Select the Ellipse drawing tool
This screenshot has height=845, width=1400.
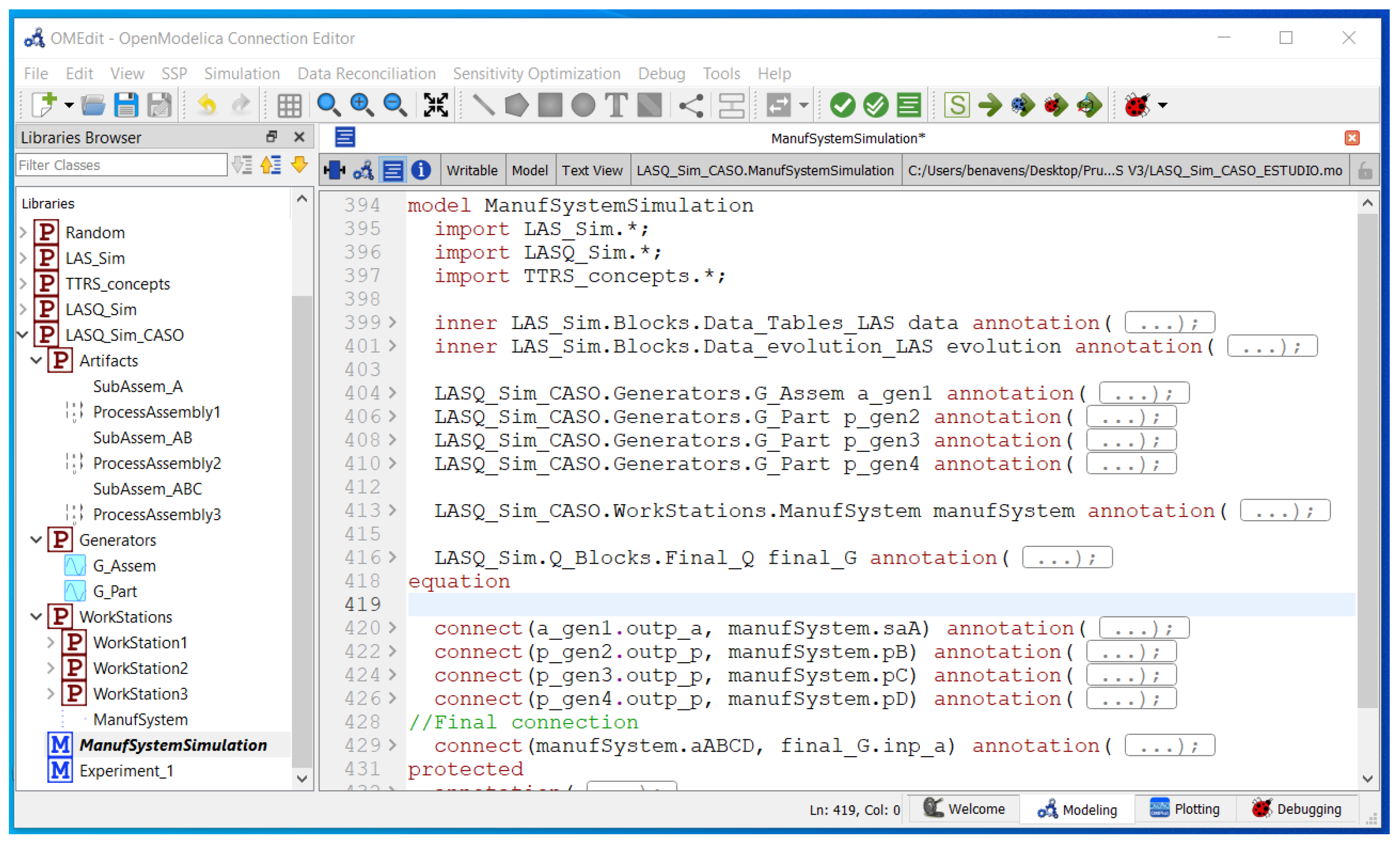click(x=583, y=105)
